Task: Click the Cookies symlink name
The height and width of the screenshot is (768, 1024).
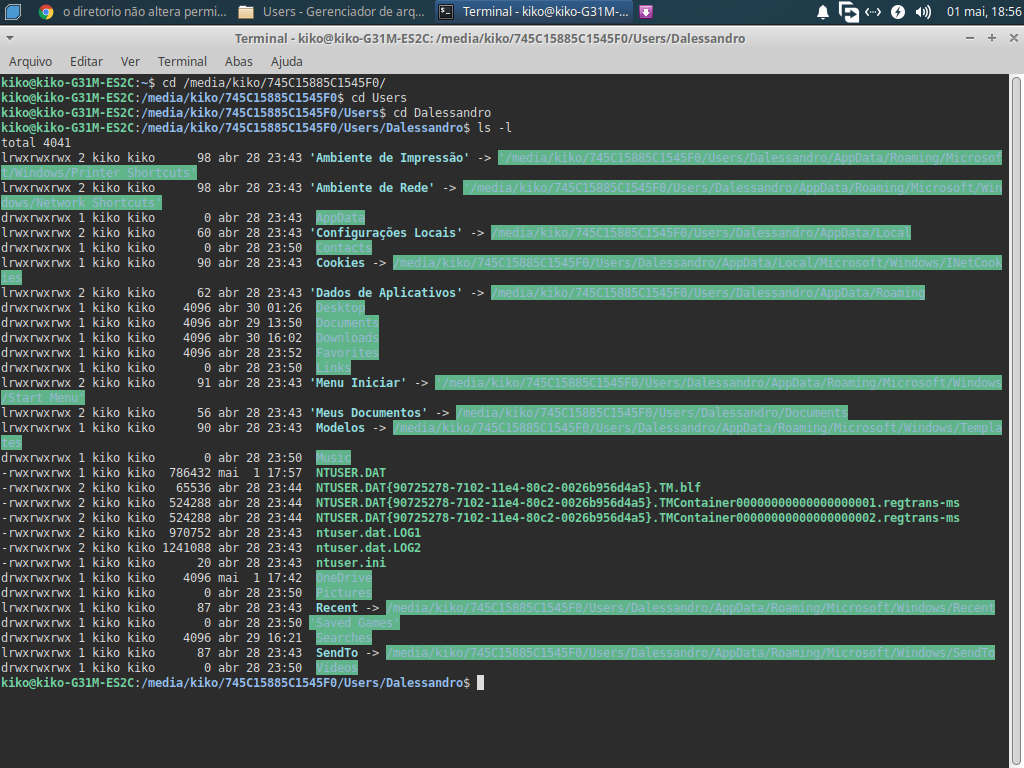Action: pyautogui.click(x=340, y=263)
